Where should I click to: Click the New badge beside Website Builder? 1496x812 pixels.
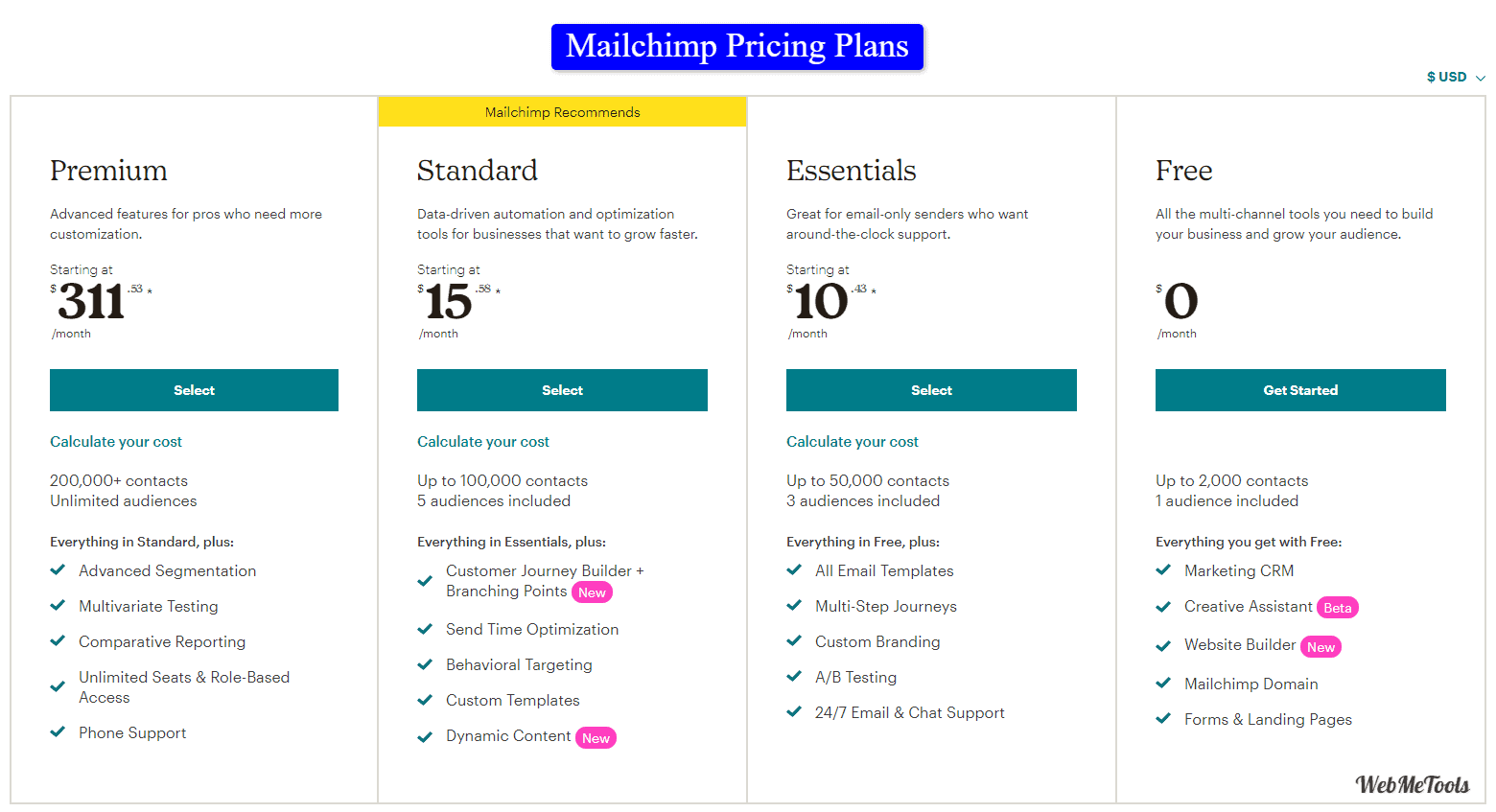click(1321, 647)
